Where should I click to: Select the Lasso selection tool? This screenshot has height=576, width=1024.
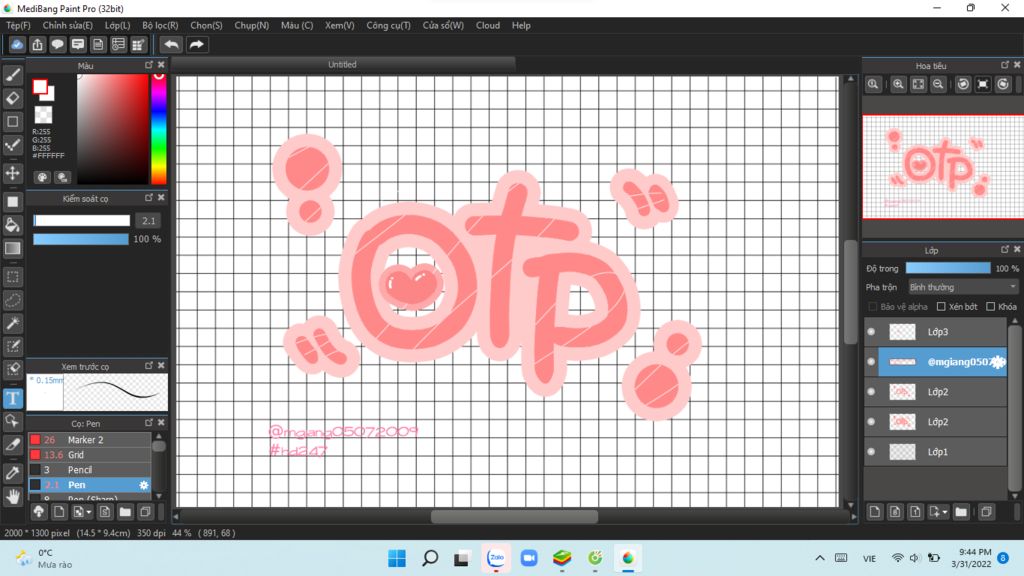(x=12, y=300)
